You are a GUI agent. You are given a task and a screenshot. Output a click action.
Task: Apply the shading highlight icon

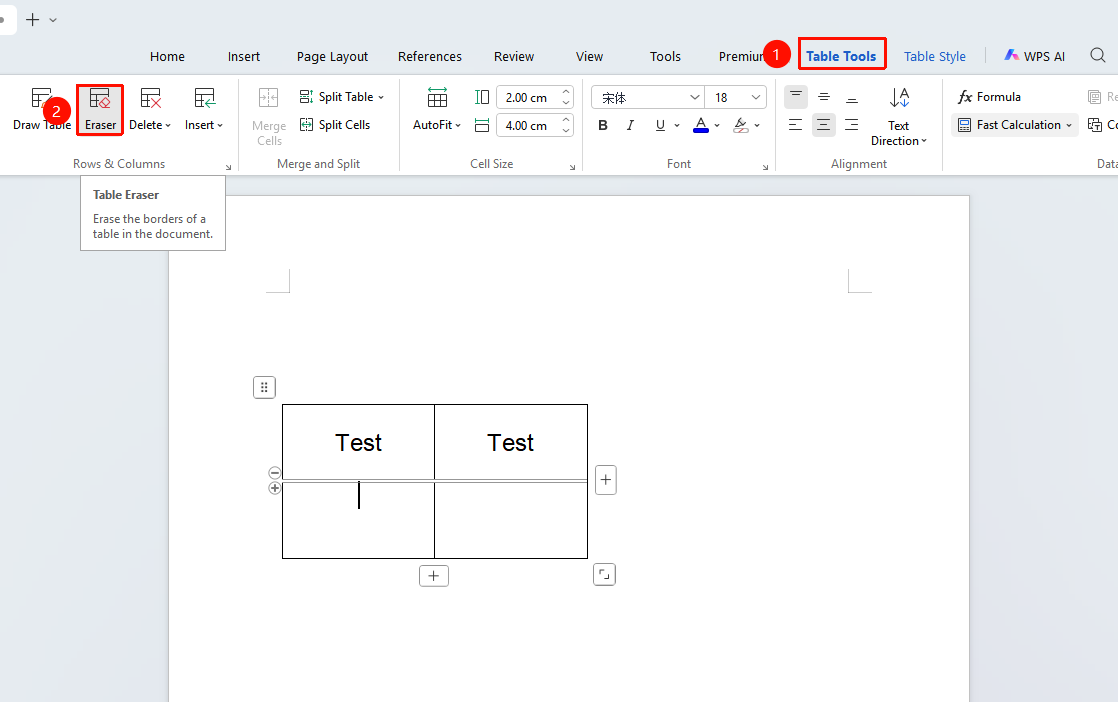[741, 125]
